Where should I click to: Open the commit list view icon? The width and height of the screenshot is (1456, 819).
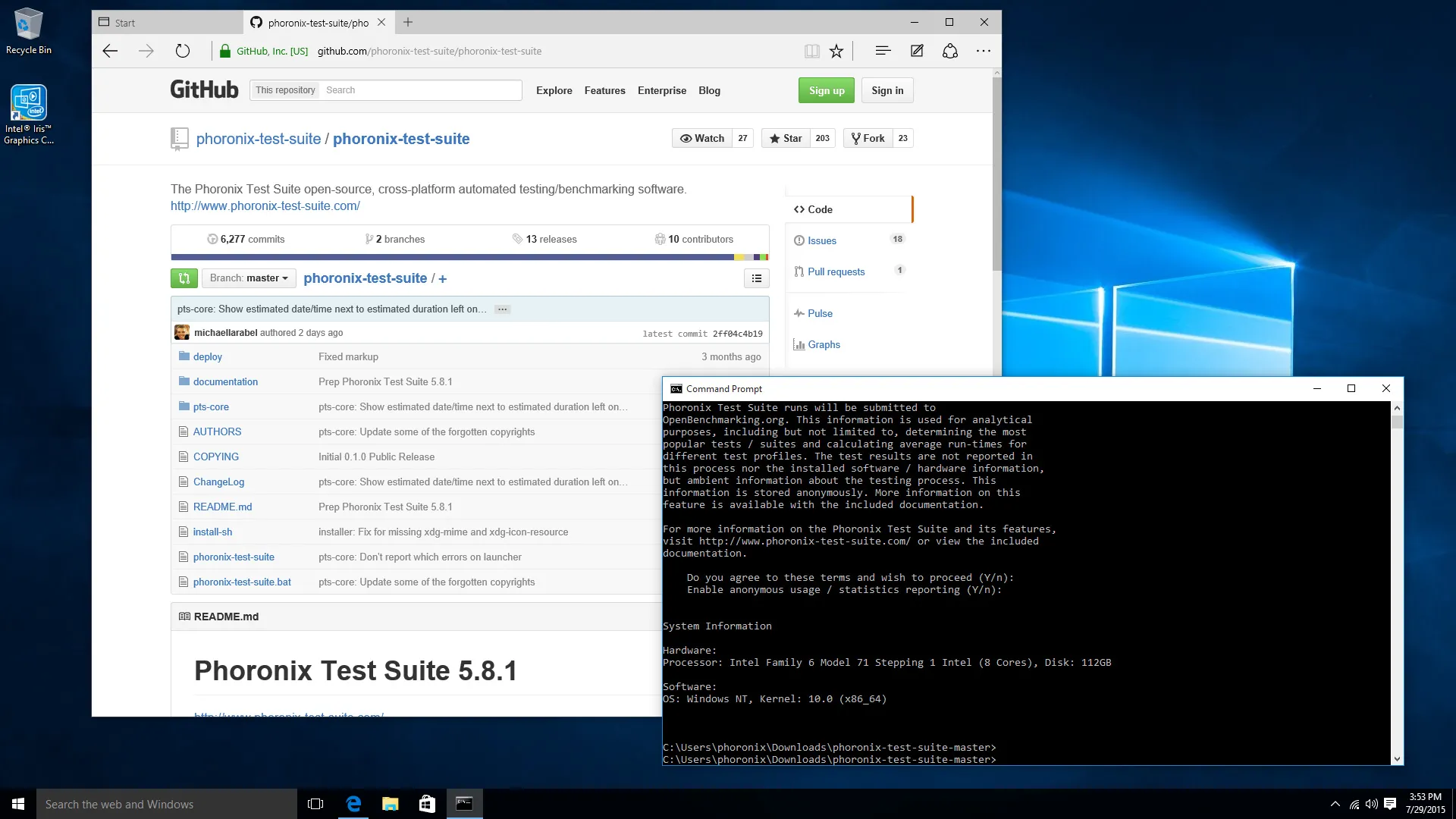tap(756, 278)
